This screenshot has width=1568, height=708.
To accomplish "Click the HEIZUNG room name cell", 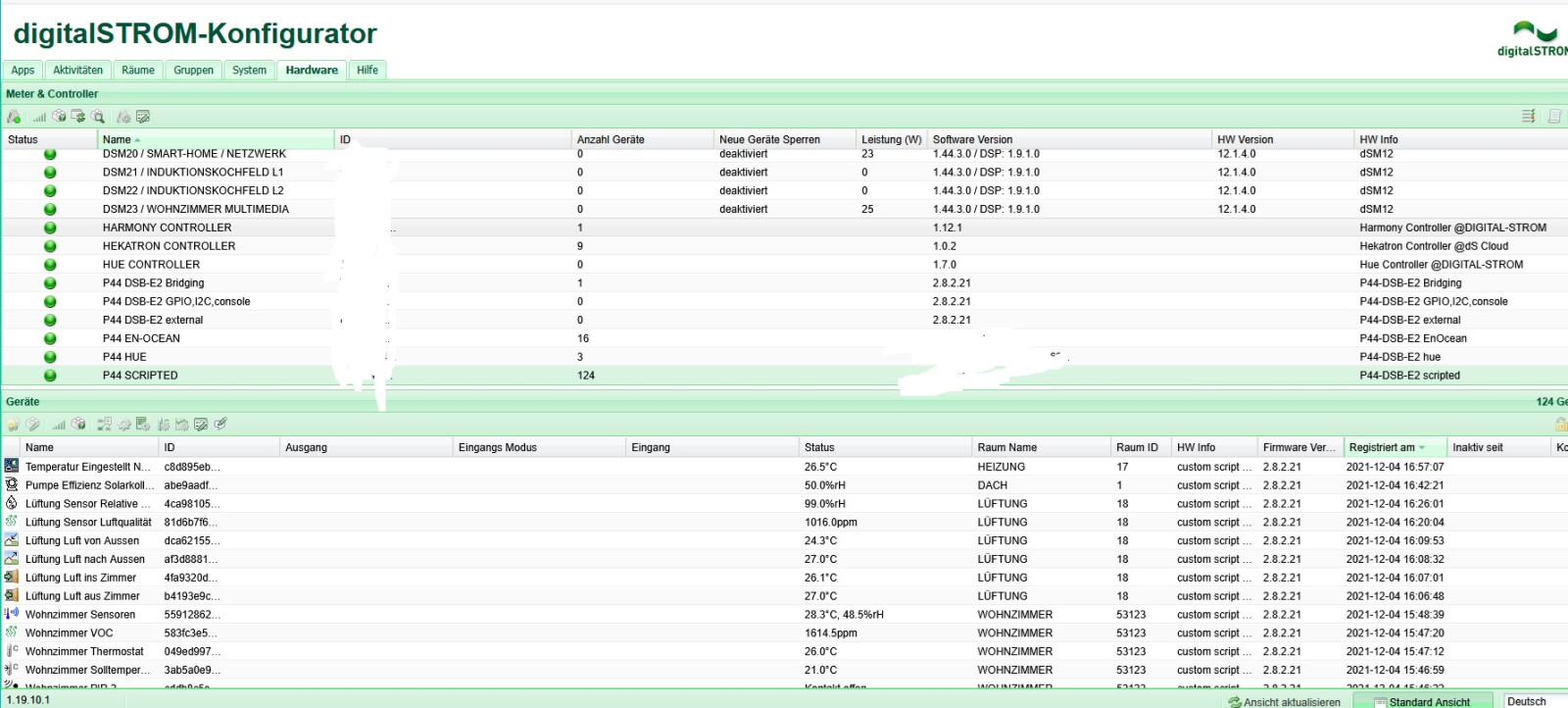I will [1001, 467].
